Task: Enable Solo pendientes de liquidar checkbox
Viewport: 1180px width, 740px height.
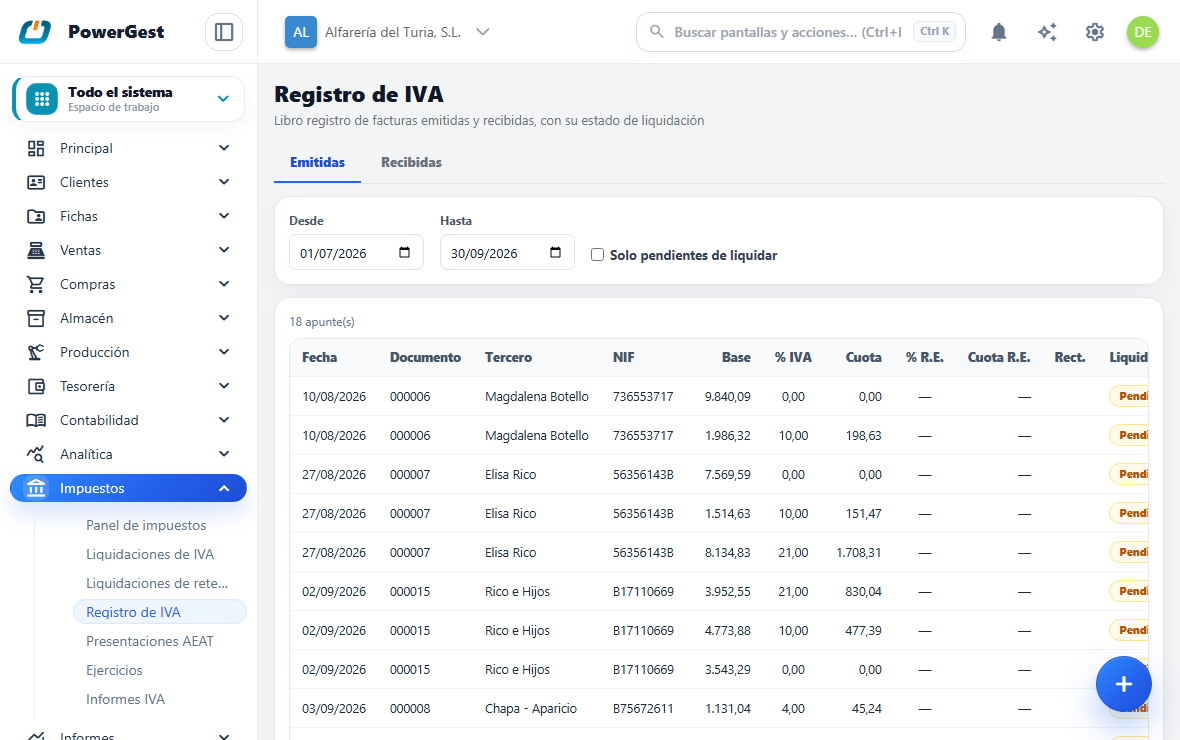Action: [598, 254]
